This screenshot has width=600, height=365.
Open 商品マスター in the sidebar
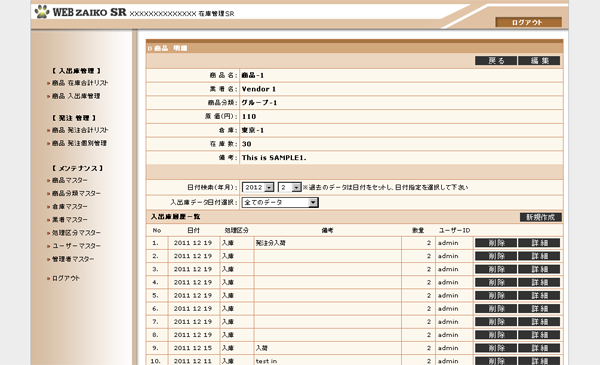pyautogui.click(x=70, y=180)
